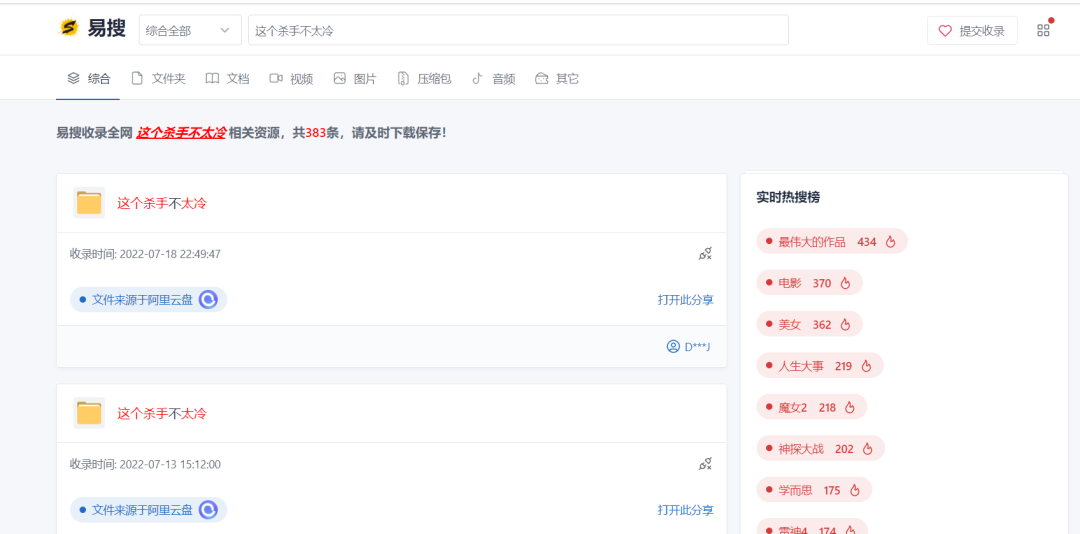Click the search field containing 这个杀手不太冷

[518, 31]
